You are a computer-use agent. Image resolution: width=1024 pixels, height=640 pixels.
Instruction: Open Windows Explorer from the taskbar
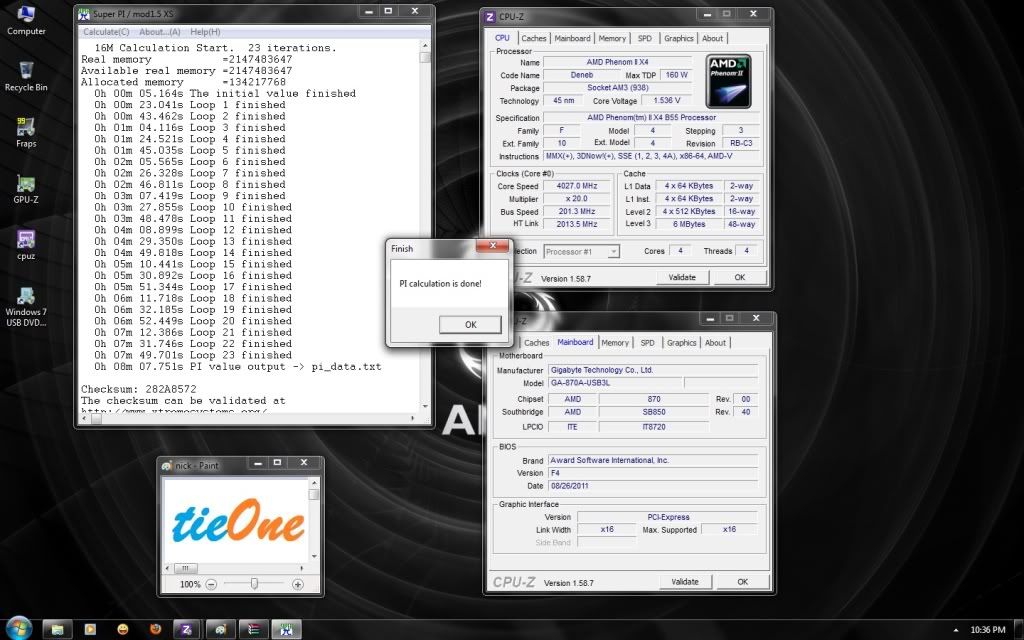57,629
